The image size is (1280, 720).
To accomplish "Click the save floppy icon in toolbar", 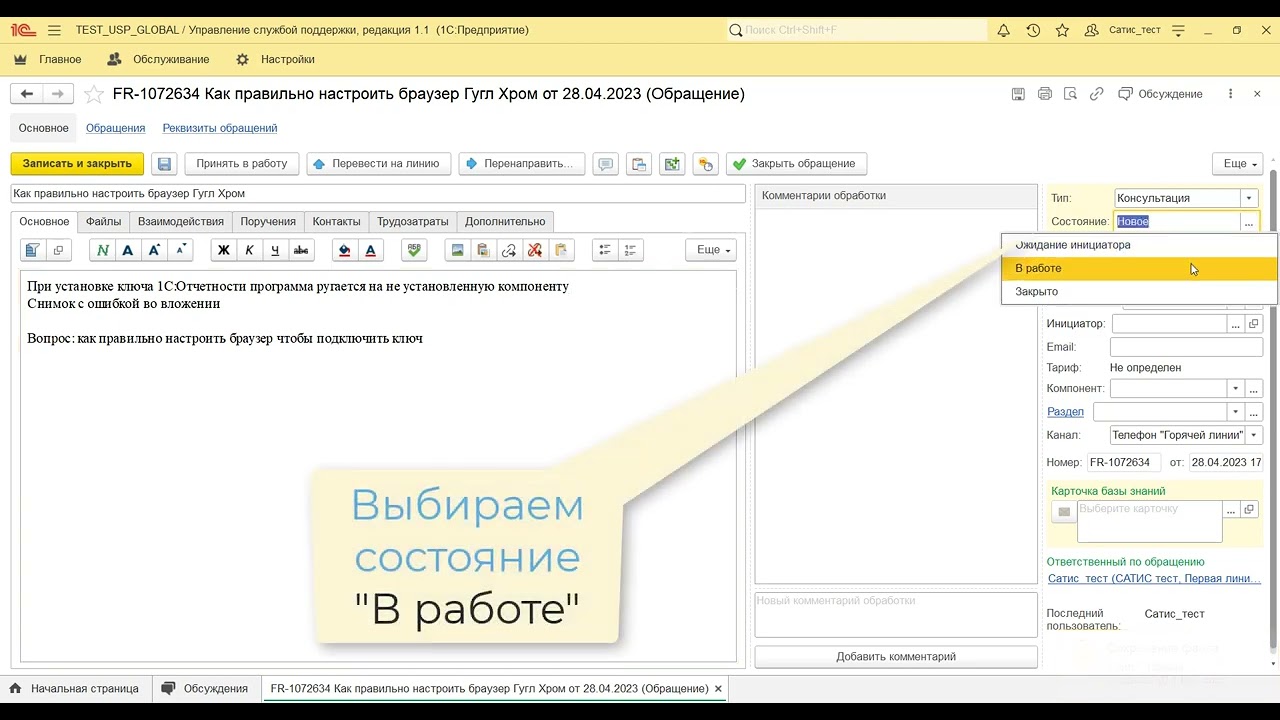I will (x=165, y=164).
